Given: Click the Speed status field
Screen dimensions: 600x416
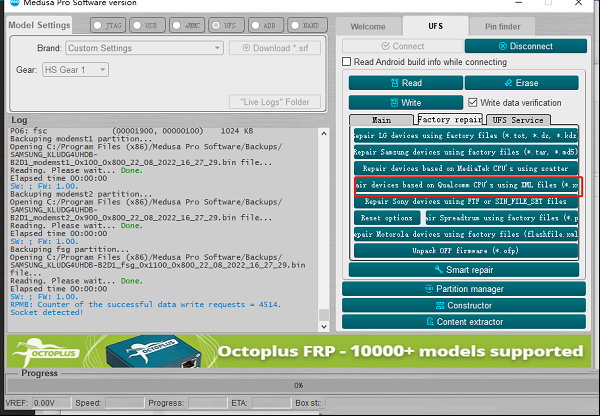Looking at the screenshot, I should click(124, 403).
